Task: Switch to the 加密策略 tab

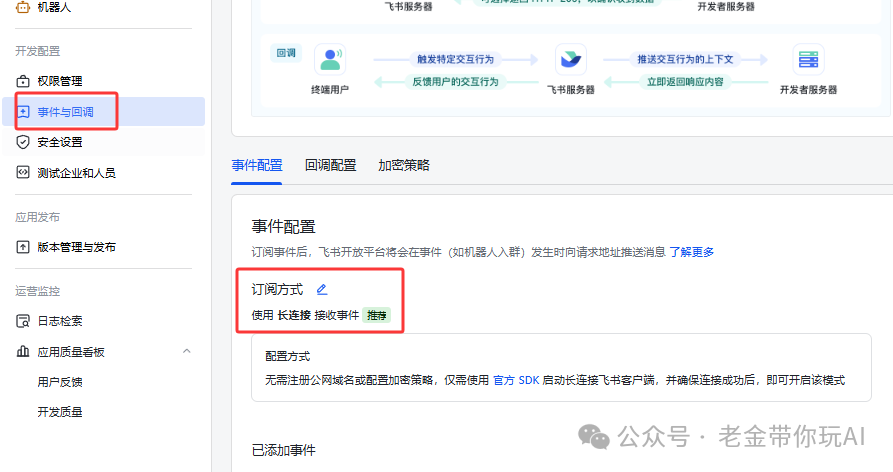Action: click(404, 165)
